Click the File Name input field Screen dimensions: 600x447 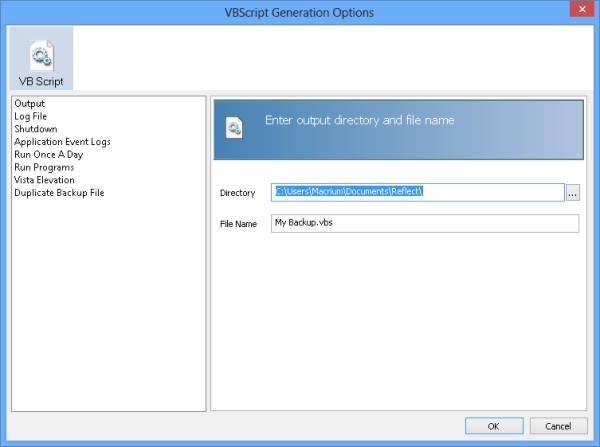(x=425, y=223)
